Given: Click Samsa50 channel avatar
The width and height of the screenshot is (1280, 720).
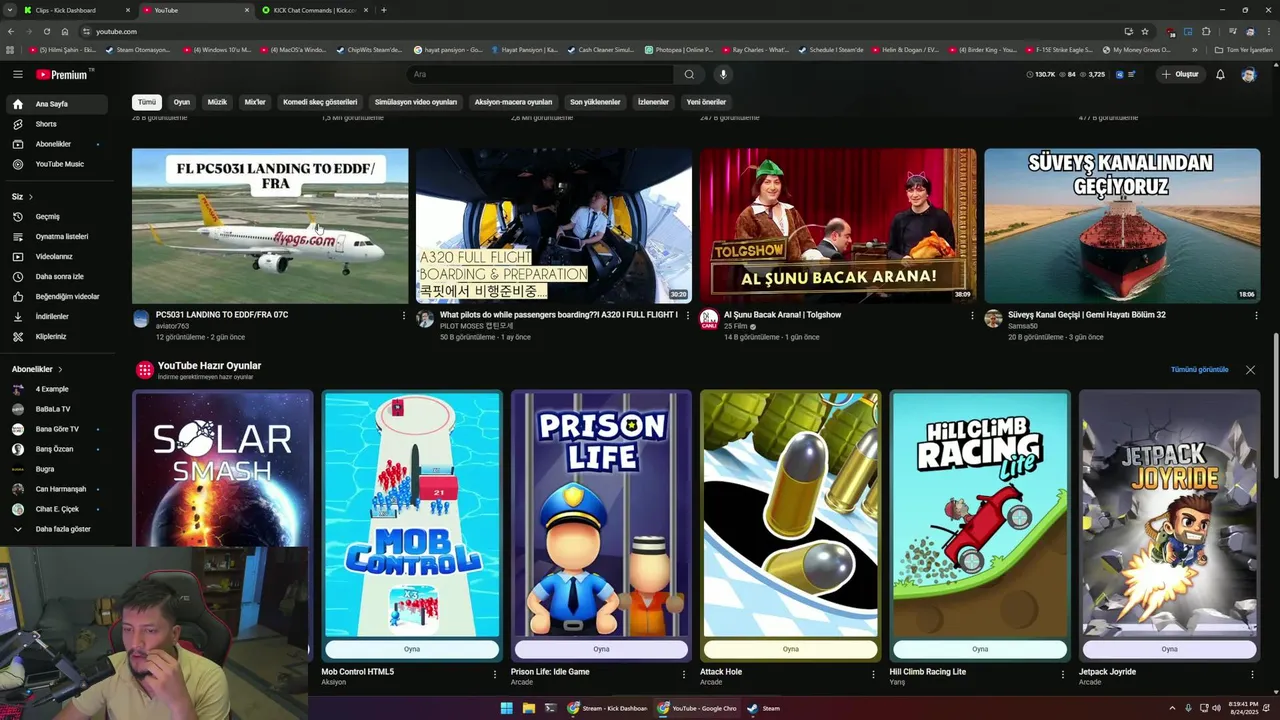Looking at the screenshot, I should [x=993, y=319].
